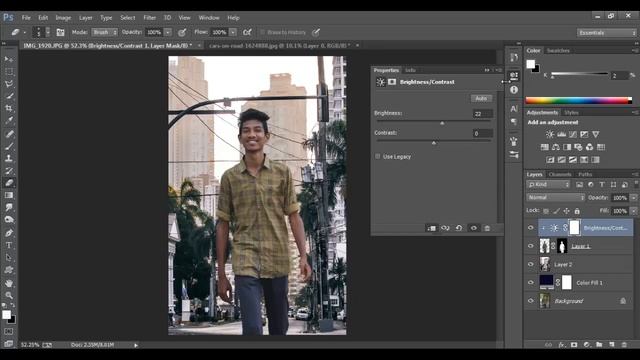The height and width of the screenshot is (360, 640).
Task: Lock all icon in Layers panel
Action: click(577, 211)
